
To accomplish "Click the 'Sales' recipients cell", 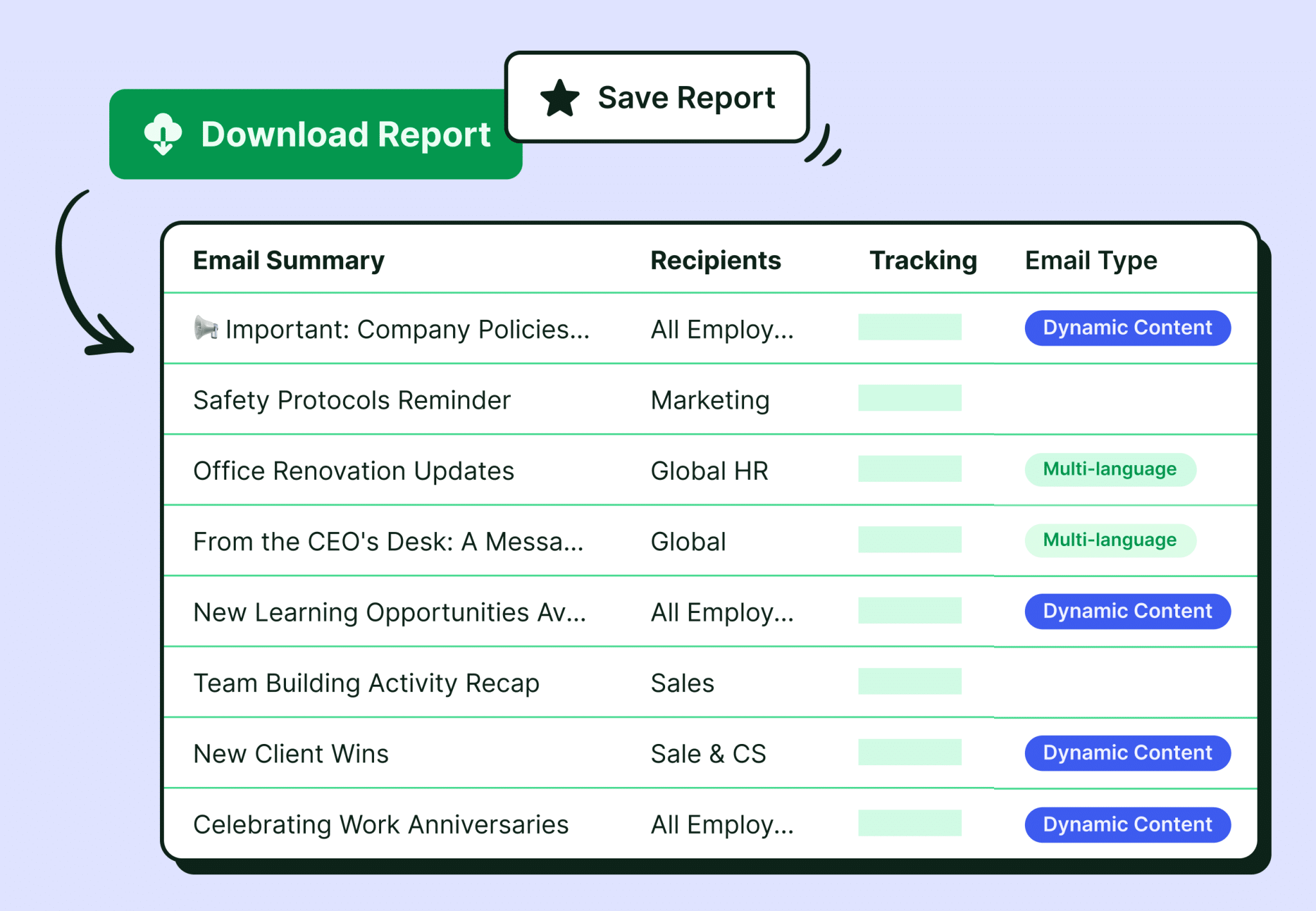I will pyautogui.click(x=682, y=682).
